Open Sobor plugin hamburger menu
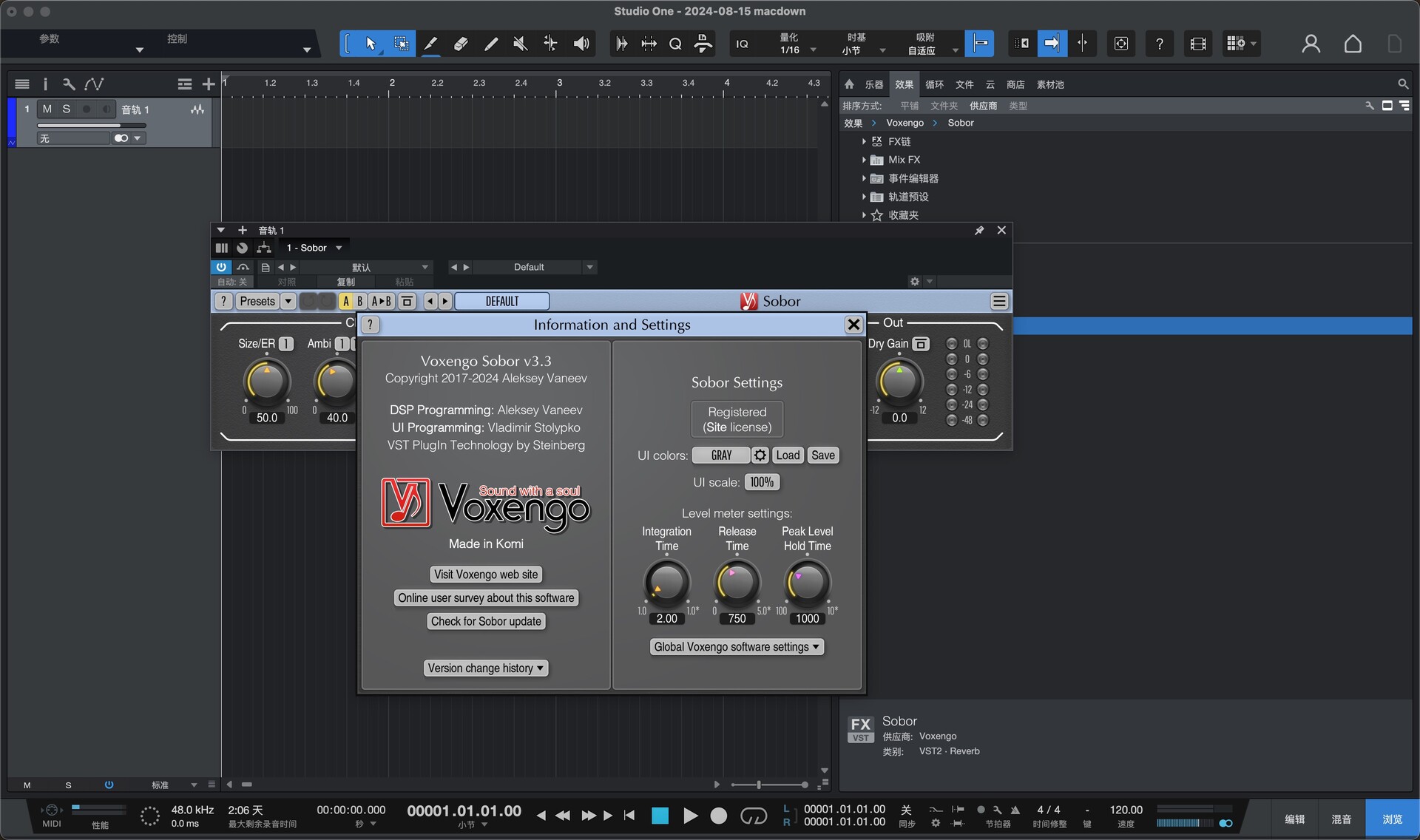Image resolution: width=1420 pixels, height=840 pixels. pos(999,301)
